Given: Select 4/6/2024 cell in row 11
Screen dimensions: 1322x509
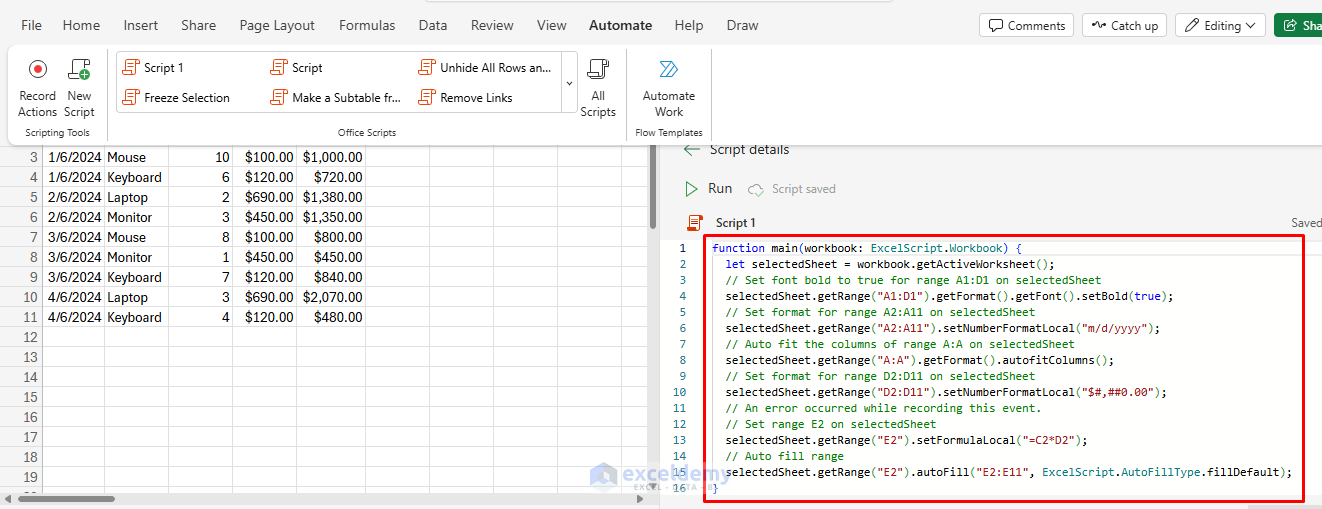Looking at the screenshot, I should pyautogui.click(x=74, y=317).
